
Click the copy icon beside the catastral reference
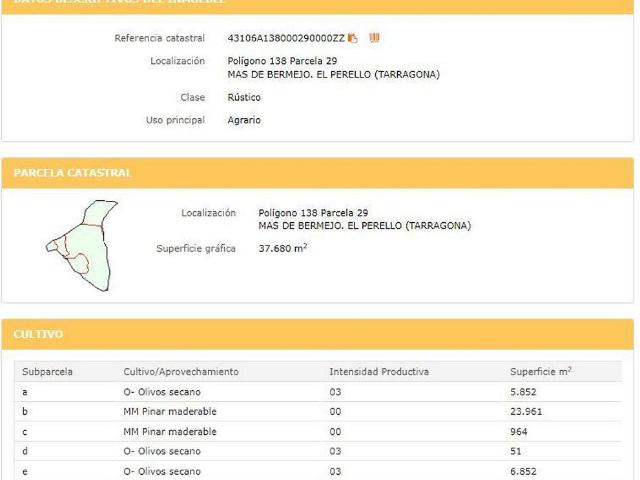point(353,38)
